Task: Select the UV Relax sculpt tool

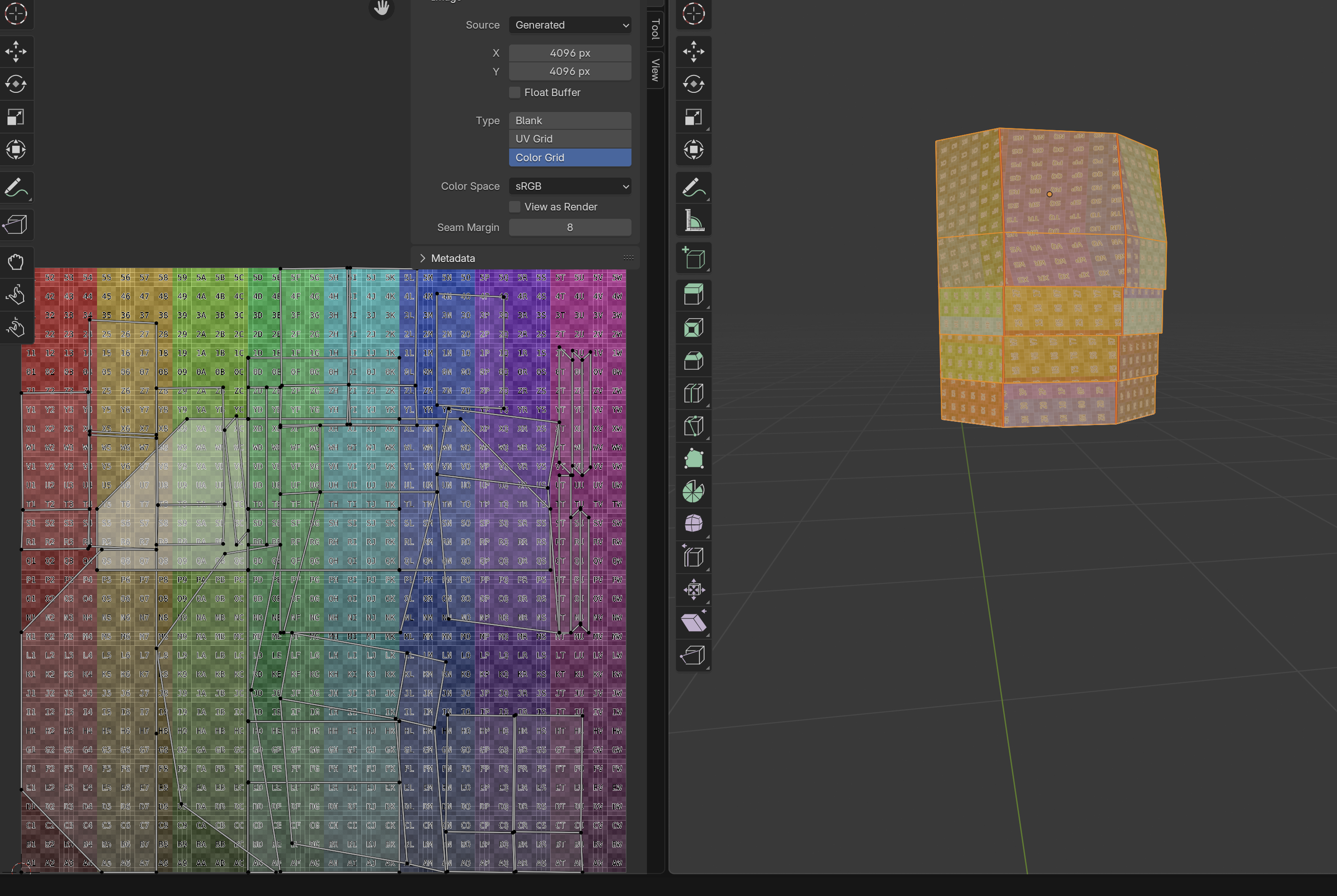Action: point(15,295)
